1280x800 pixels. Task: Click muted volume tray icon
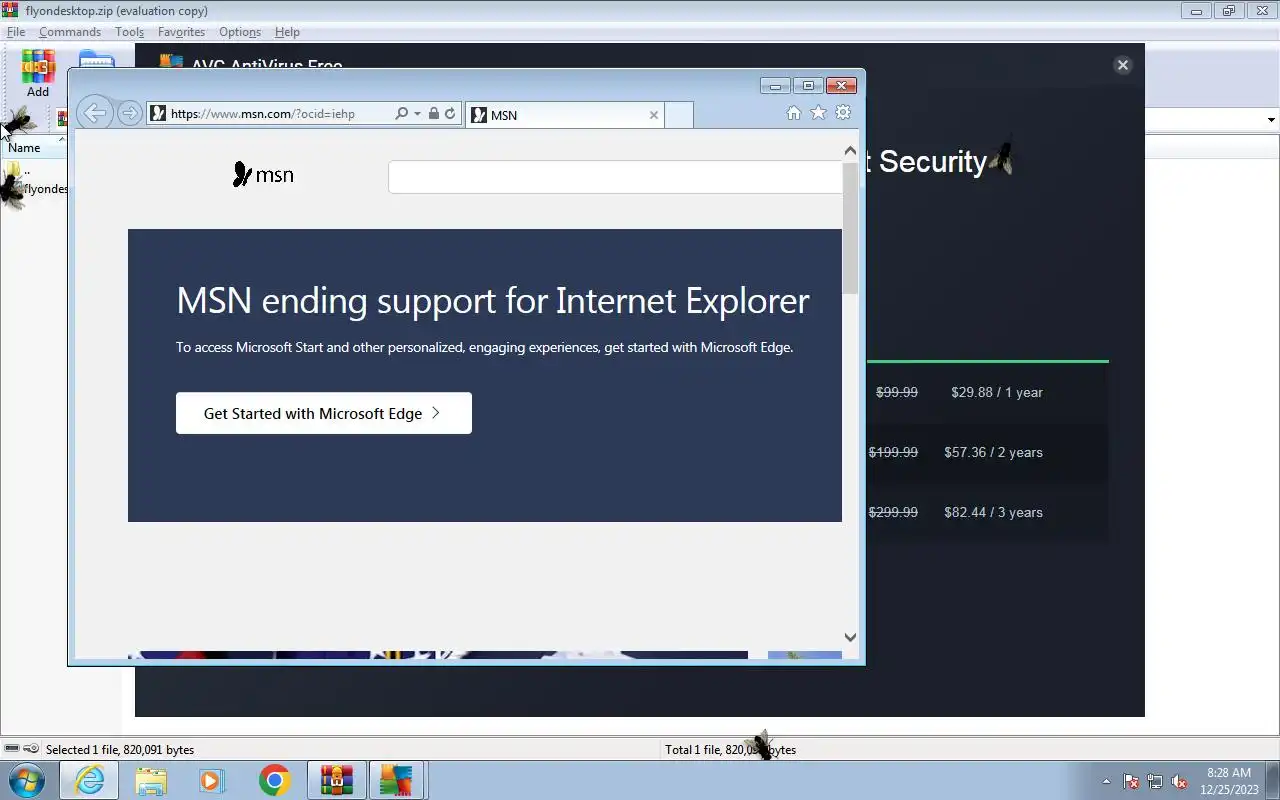pos(1179,782)
